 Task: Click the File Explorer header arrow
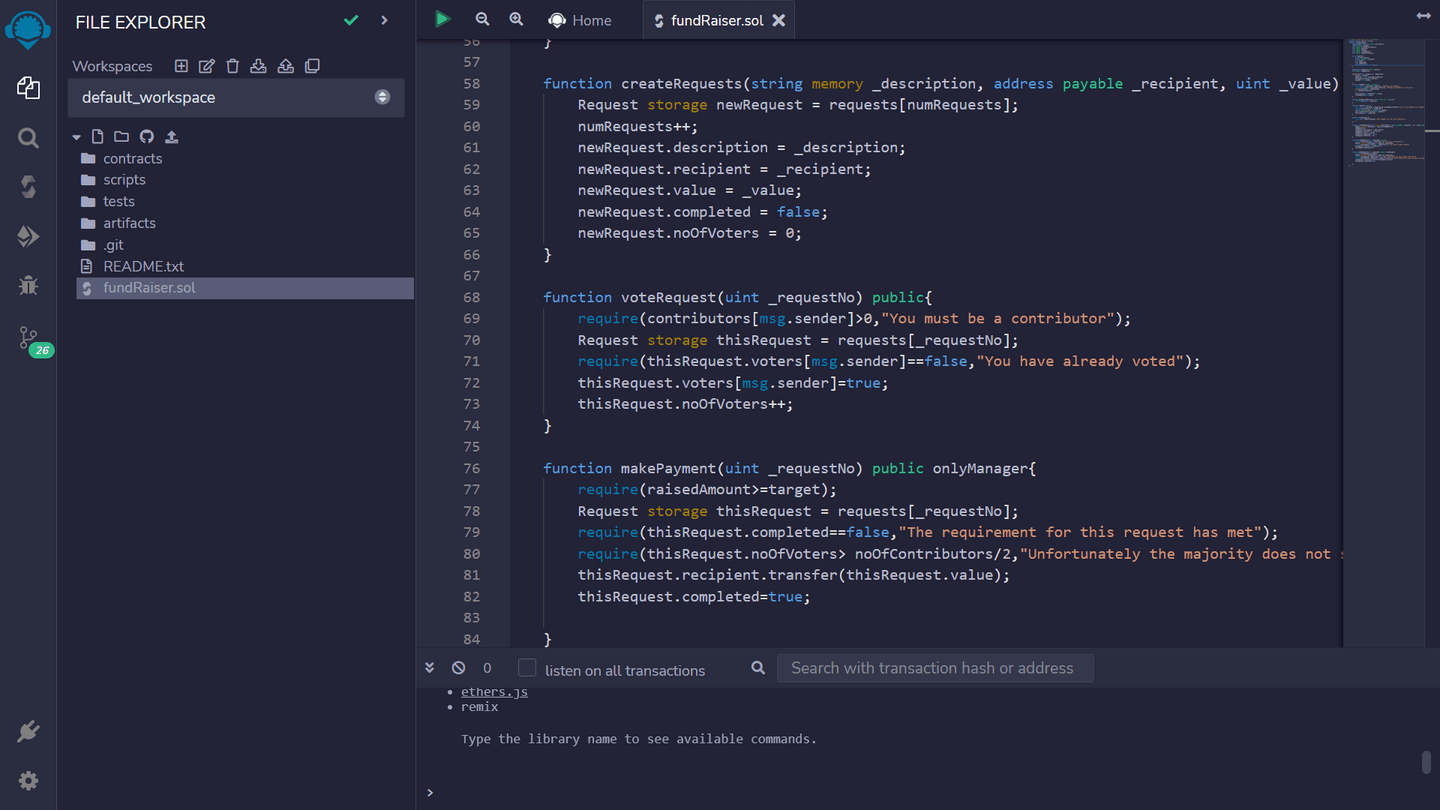(384, 20)
